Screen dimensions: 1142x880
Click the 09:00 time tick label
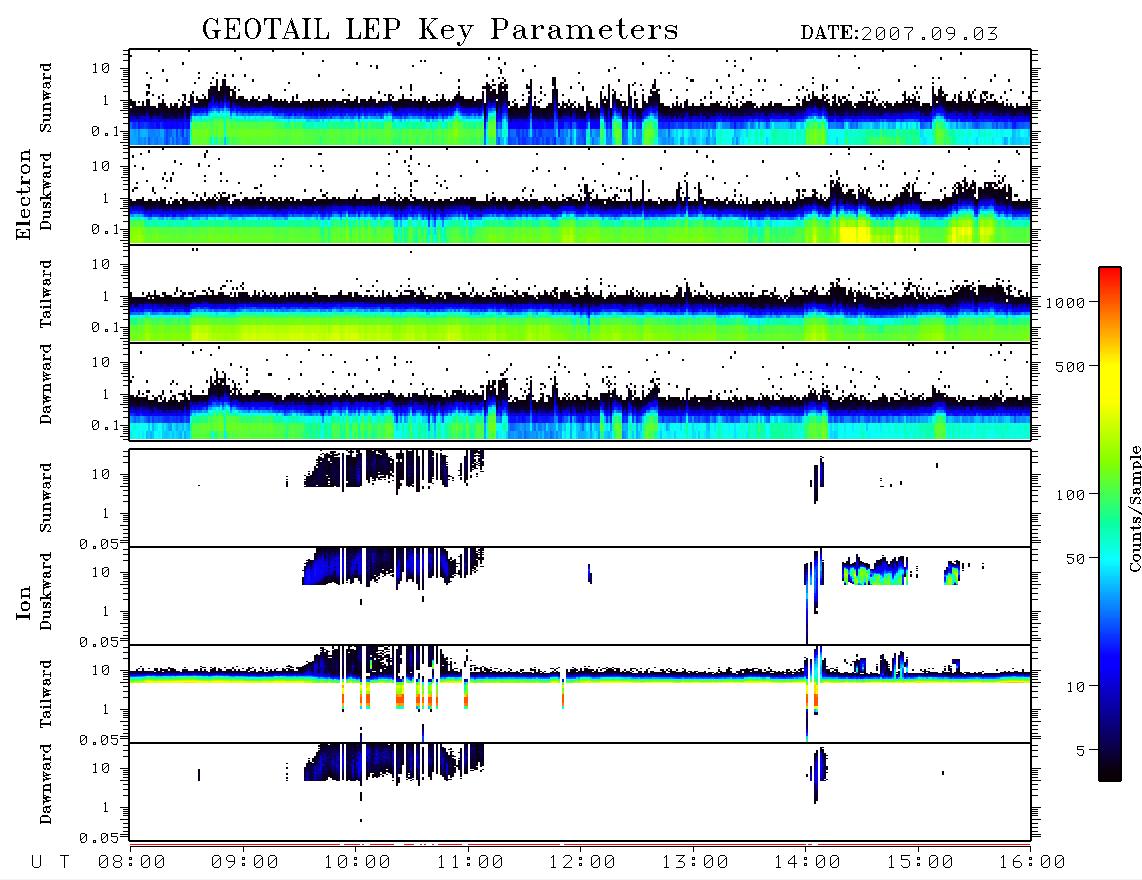coord(245,863)
